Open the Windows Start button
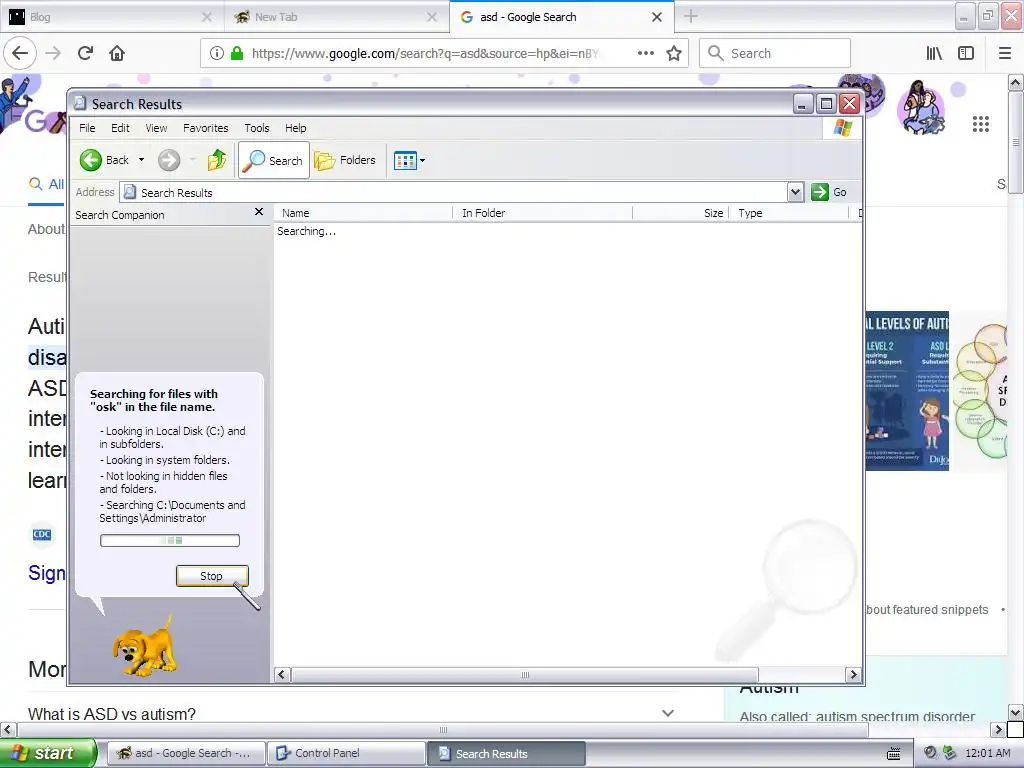 point(48,753)
